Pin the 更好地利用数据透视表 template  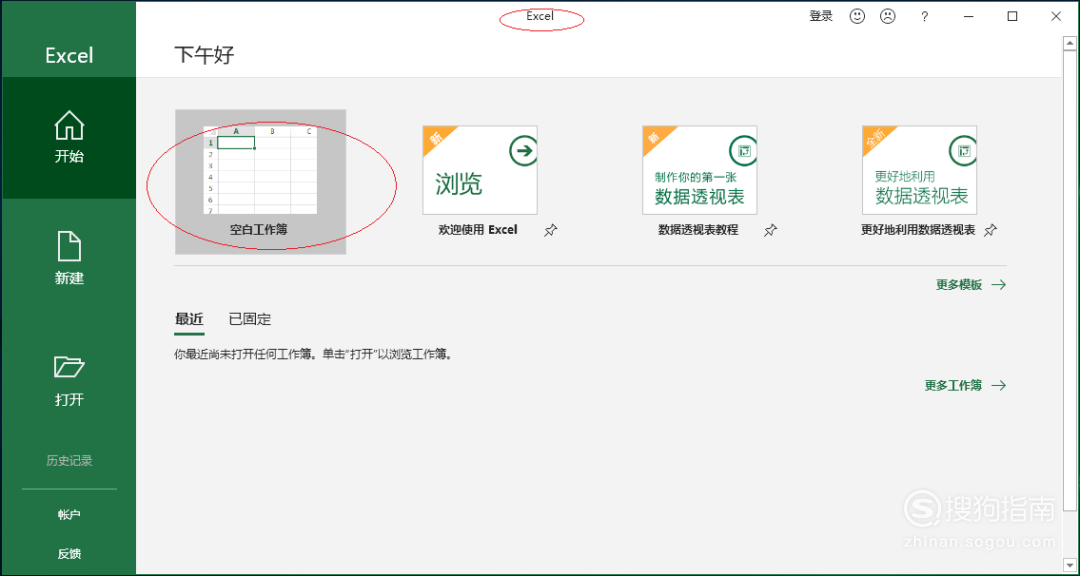[990, 231]
